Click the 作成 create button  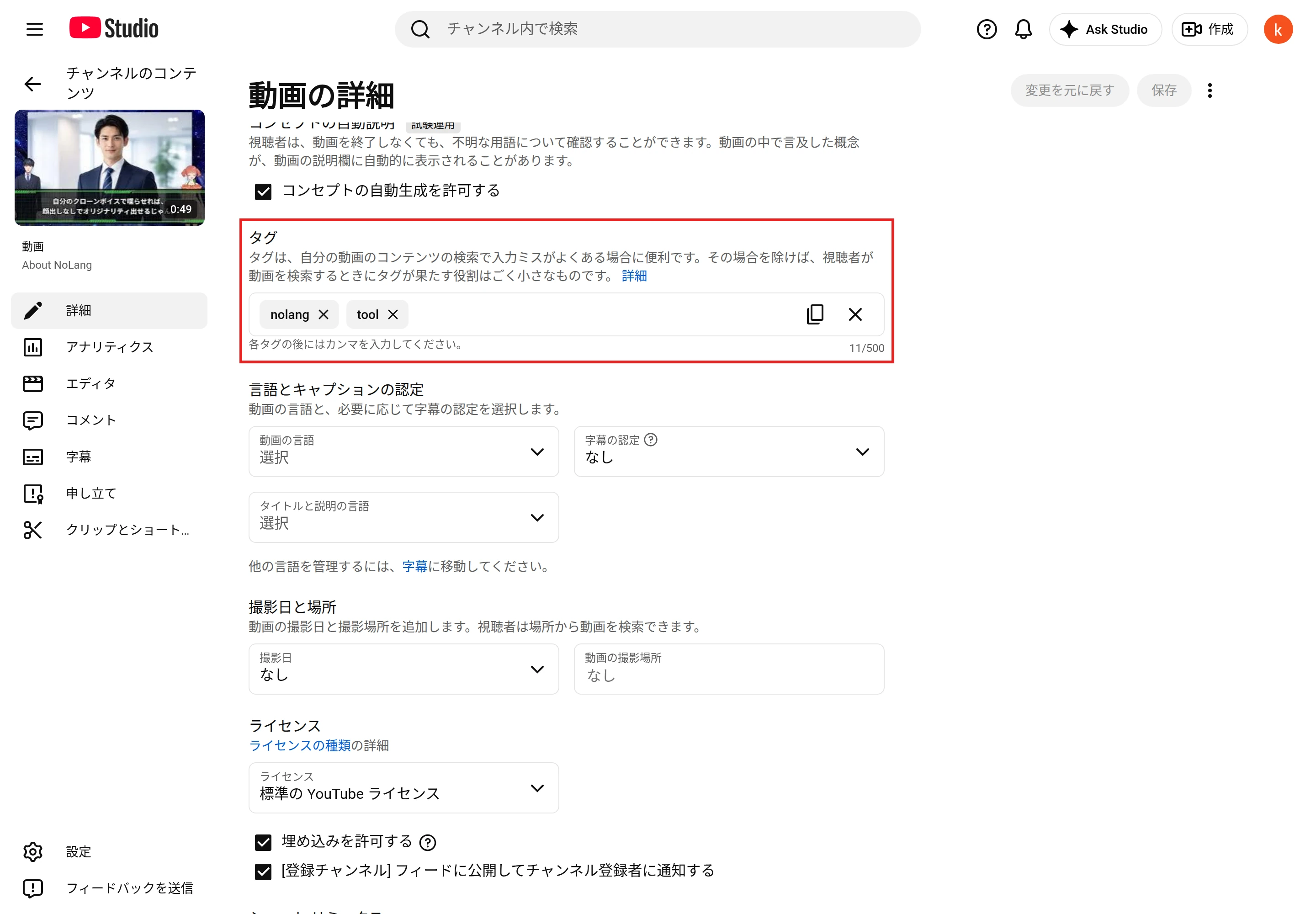(x=1209, y=29)
